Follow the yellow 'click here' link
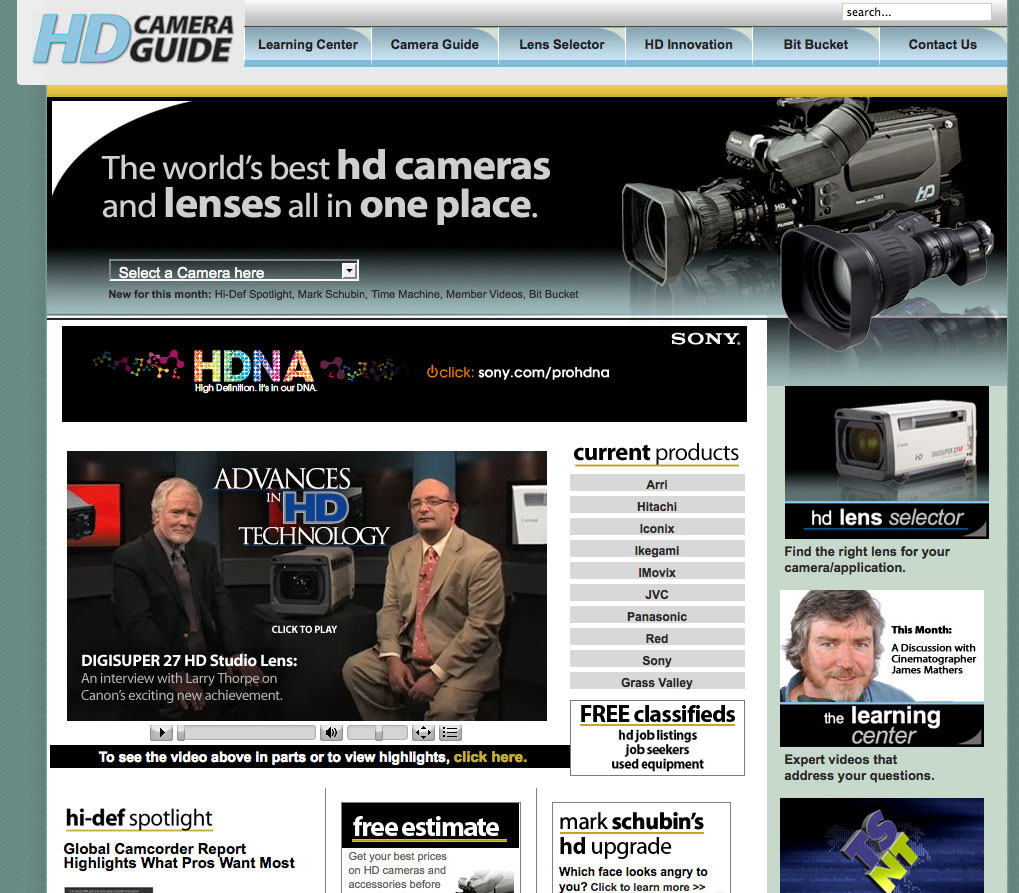 (490, 757)
